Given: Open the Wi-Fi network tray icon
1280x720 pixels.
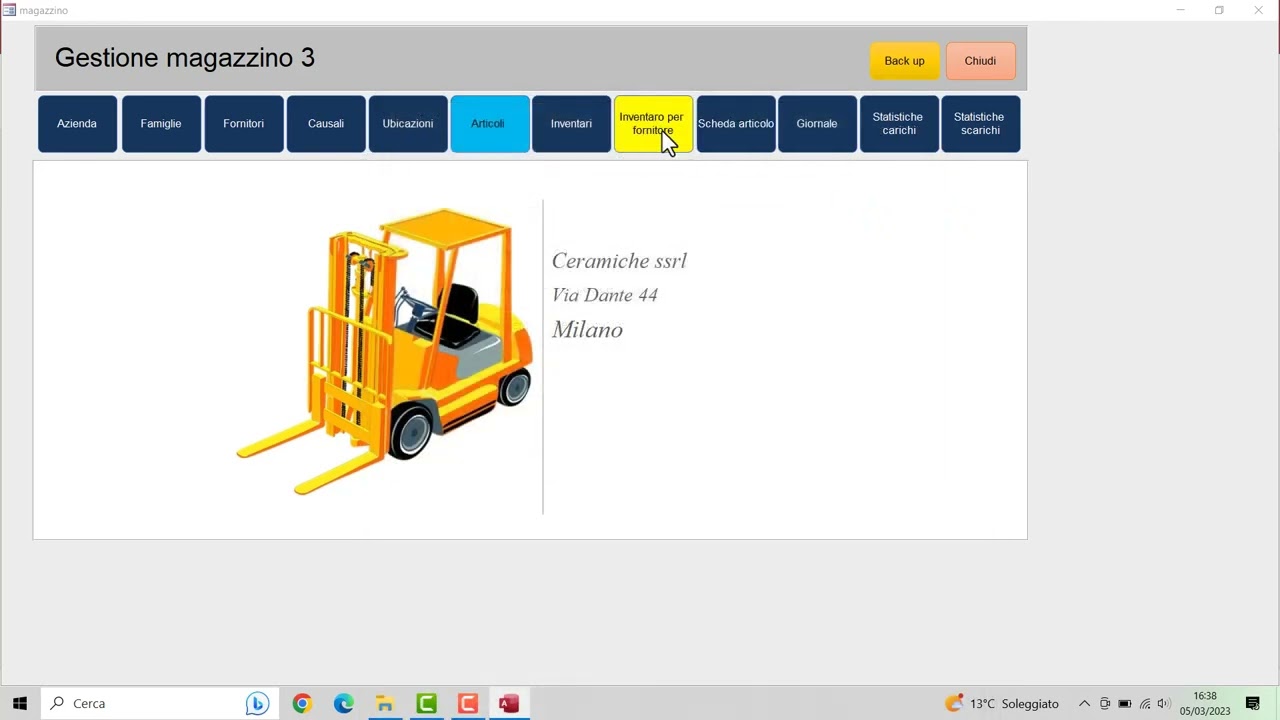Looking at the screenshot, I should [x=1145, y=703].
